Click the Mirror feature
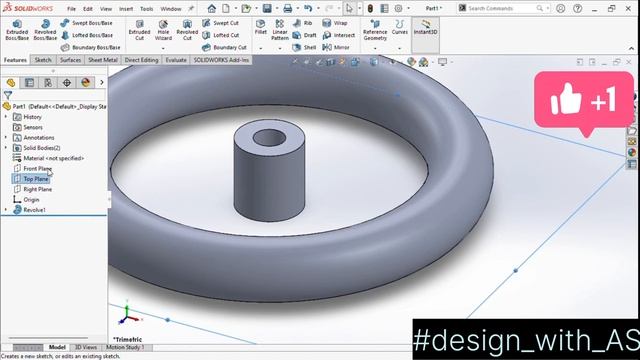The height and width of the screenshot is (360, 640). coord(336,47)
